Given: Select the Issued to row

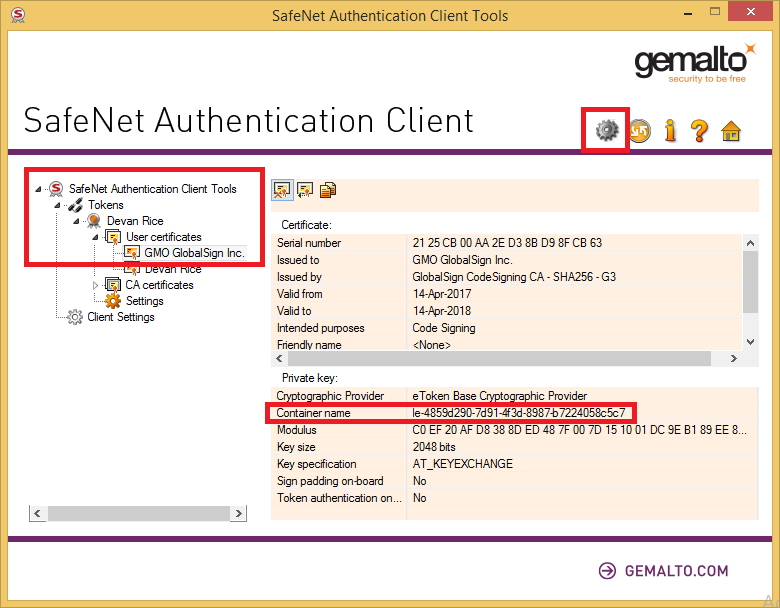Looking at the screenshot, I should [506, 260].
